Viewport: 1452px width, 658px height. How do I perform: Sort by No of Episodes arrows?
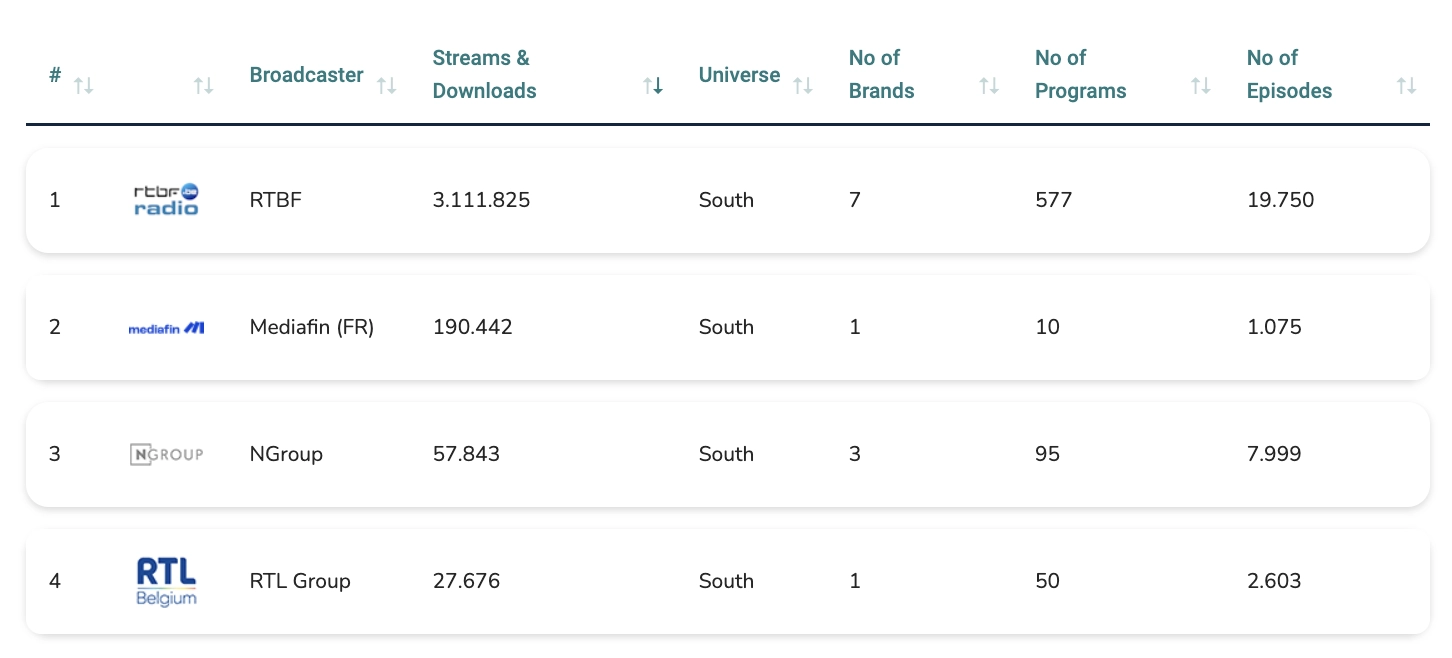click(1406, 86)
